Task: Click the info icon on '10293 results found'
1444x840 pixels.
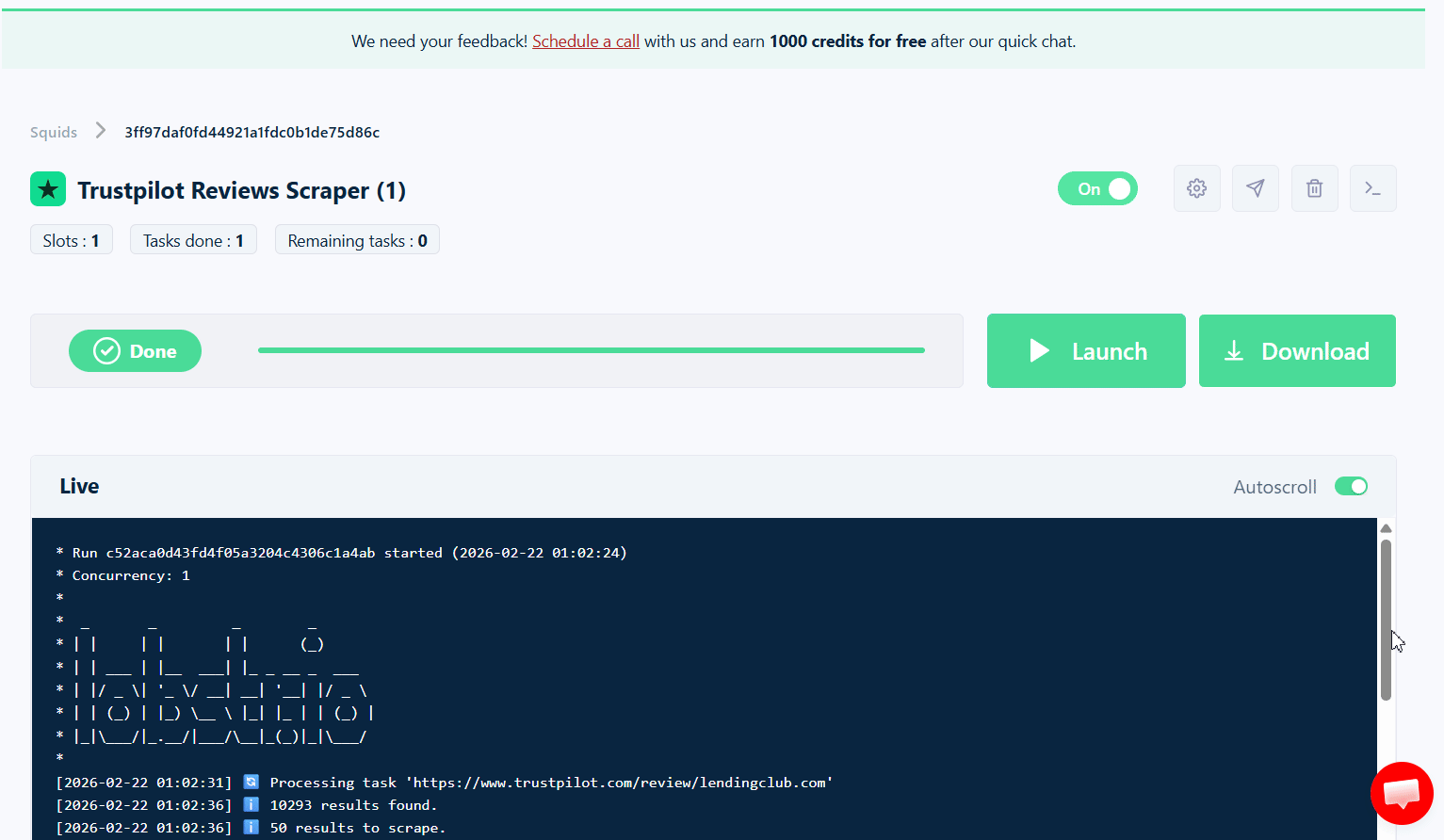Action: 251,804
